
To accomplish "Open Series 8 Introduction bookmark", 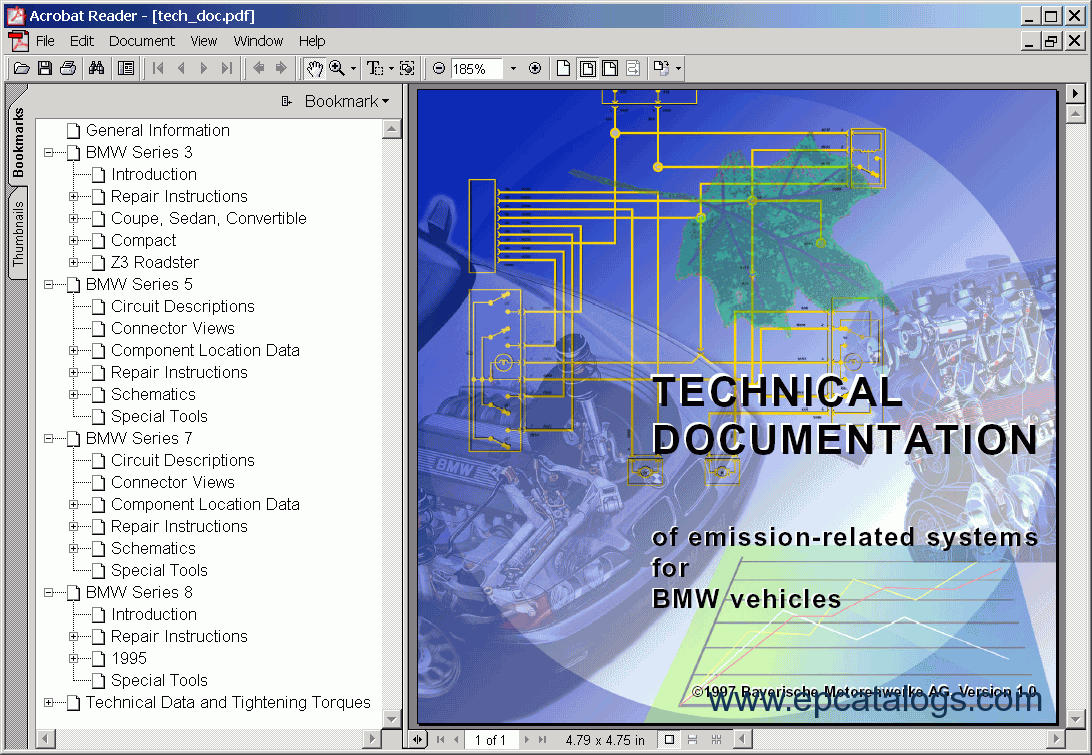I will [x=154, y=615].
